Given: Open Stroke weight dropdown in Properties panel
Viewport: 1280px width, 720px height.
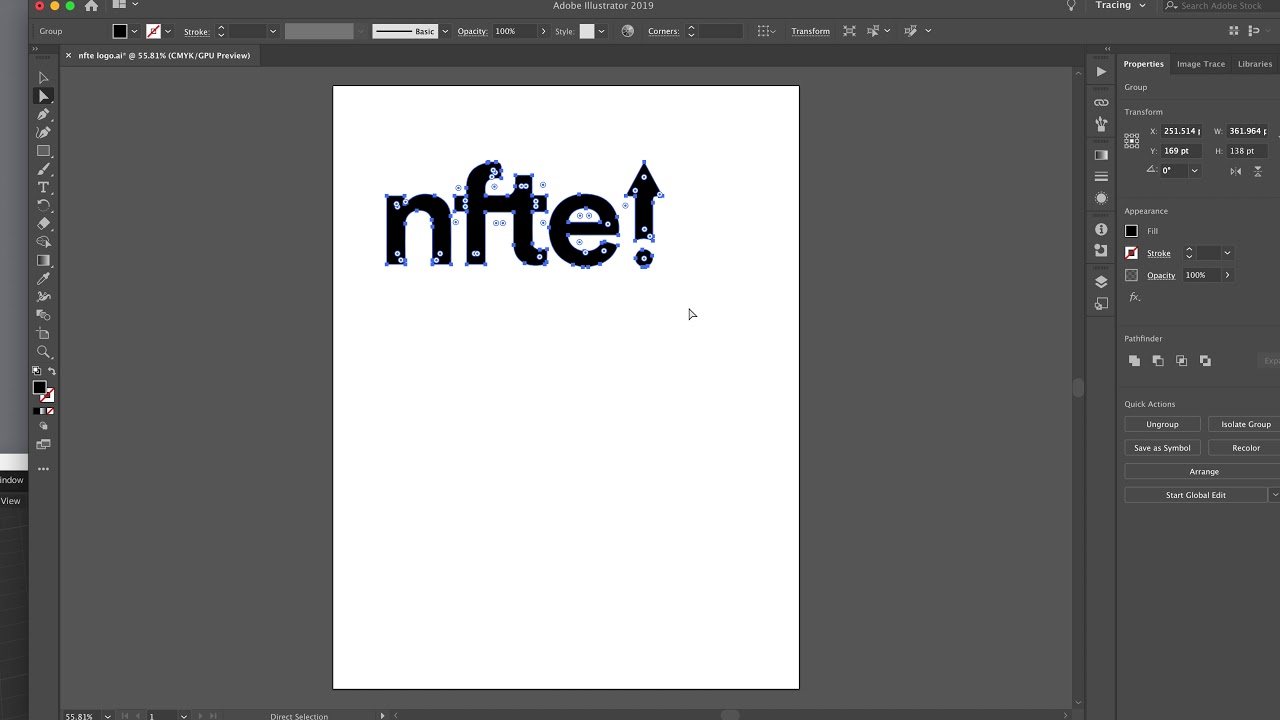Looking at the screenshot, I should point(1227,253).
